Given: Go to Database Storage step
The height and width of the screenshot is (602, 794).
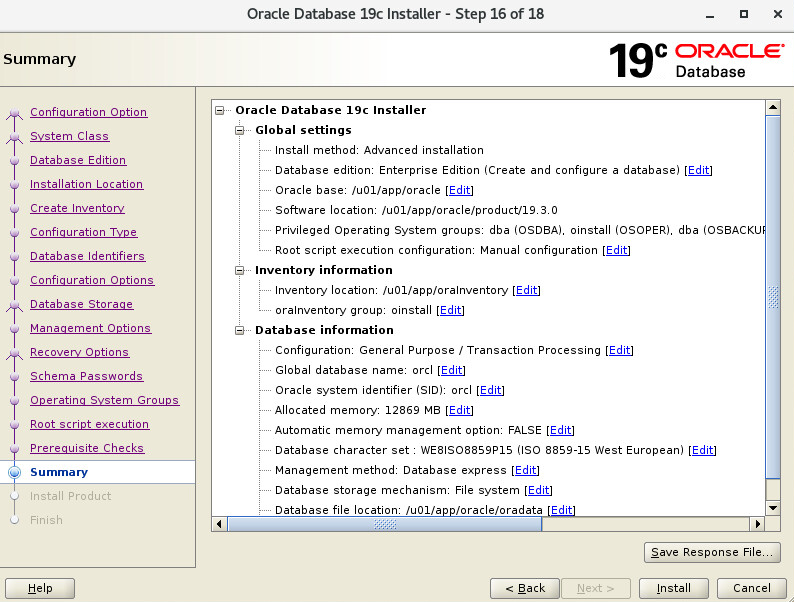Looking at the screenshot, I should (82, 304).
